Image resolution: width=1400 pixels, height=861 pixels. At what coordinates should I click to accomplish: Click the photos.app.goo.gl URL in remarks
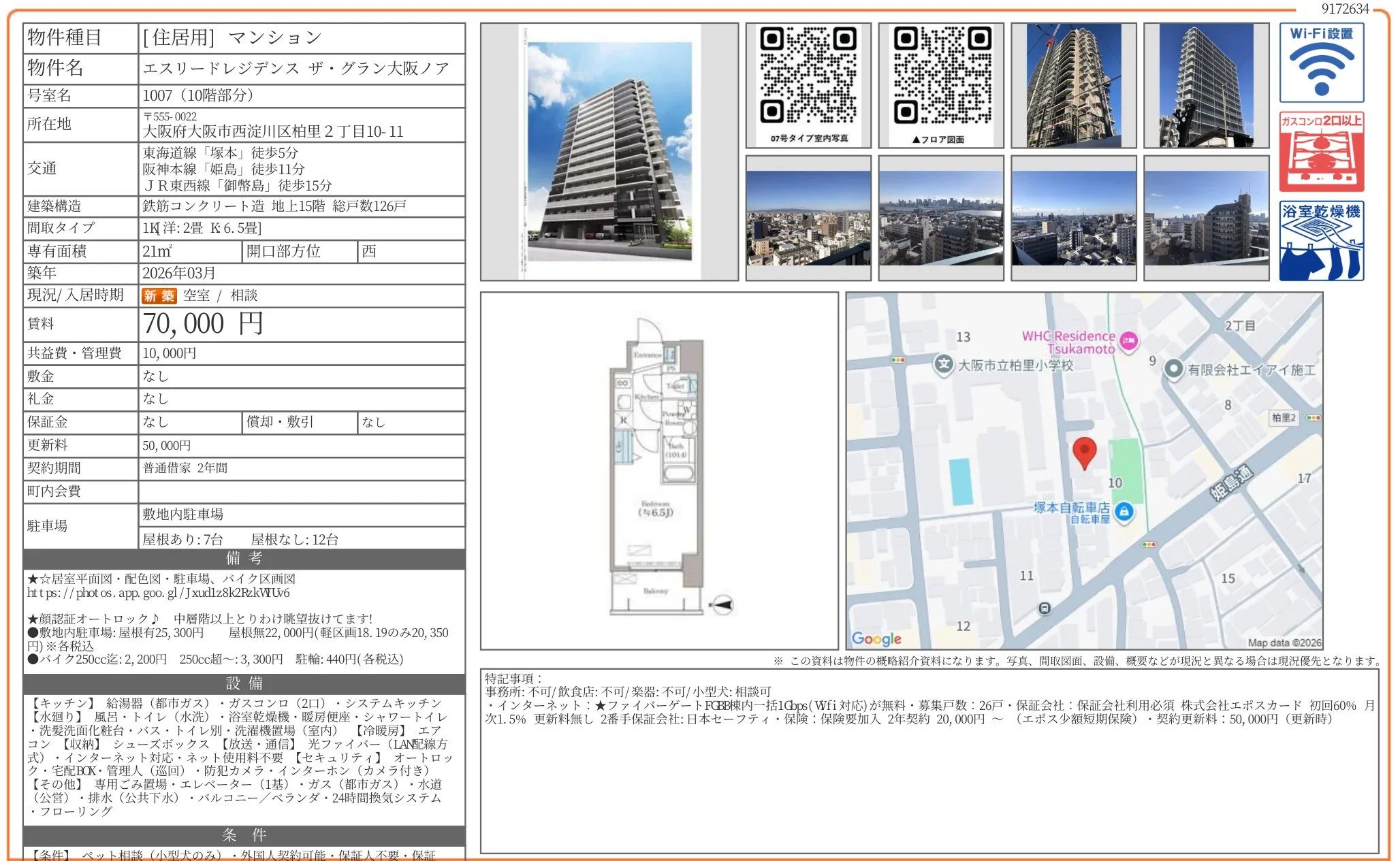tap(158, 592)
